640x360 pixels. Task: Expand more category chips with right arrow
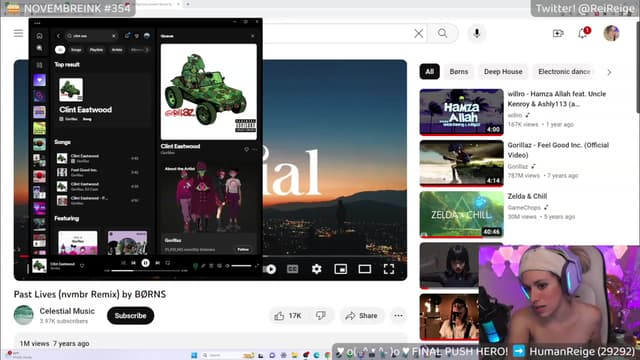[609, 72]
